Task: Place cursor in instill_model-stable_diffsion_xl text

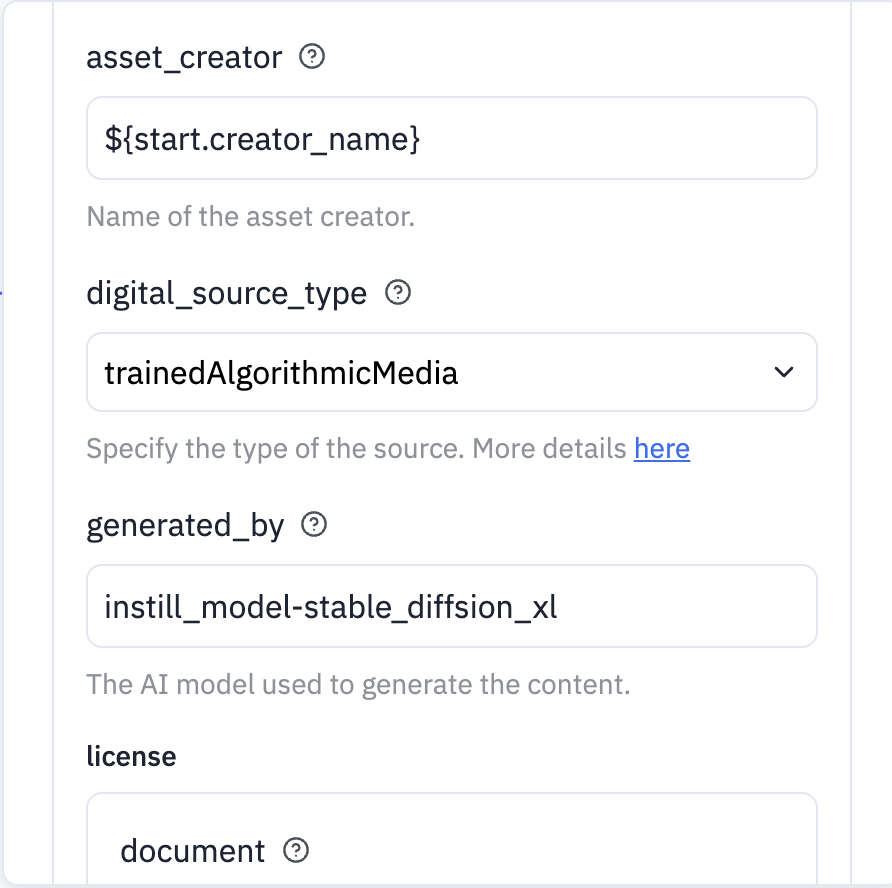Action: pos(330,607)
